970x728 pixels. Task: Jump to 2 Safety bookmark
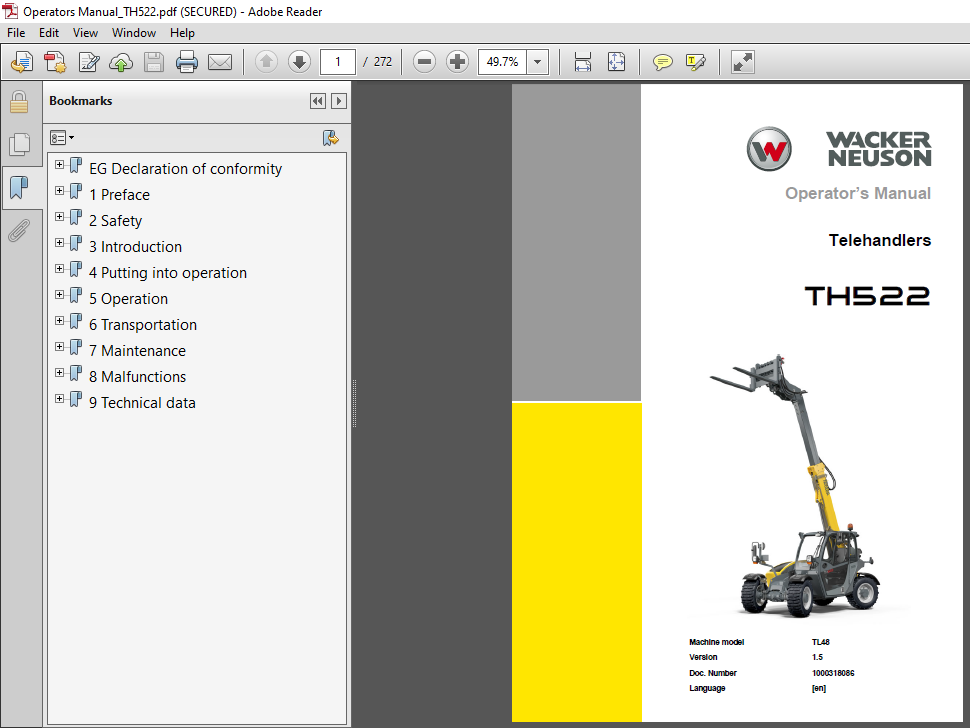click(x=116, y=221)
